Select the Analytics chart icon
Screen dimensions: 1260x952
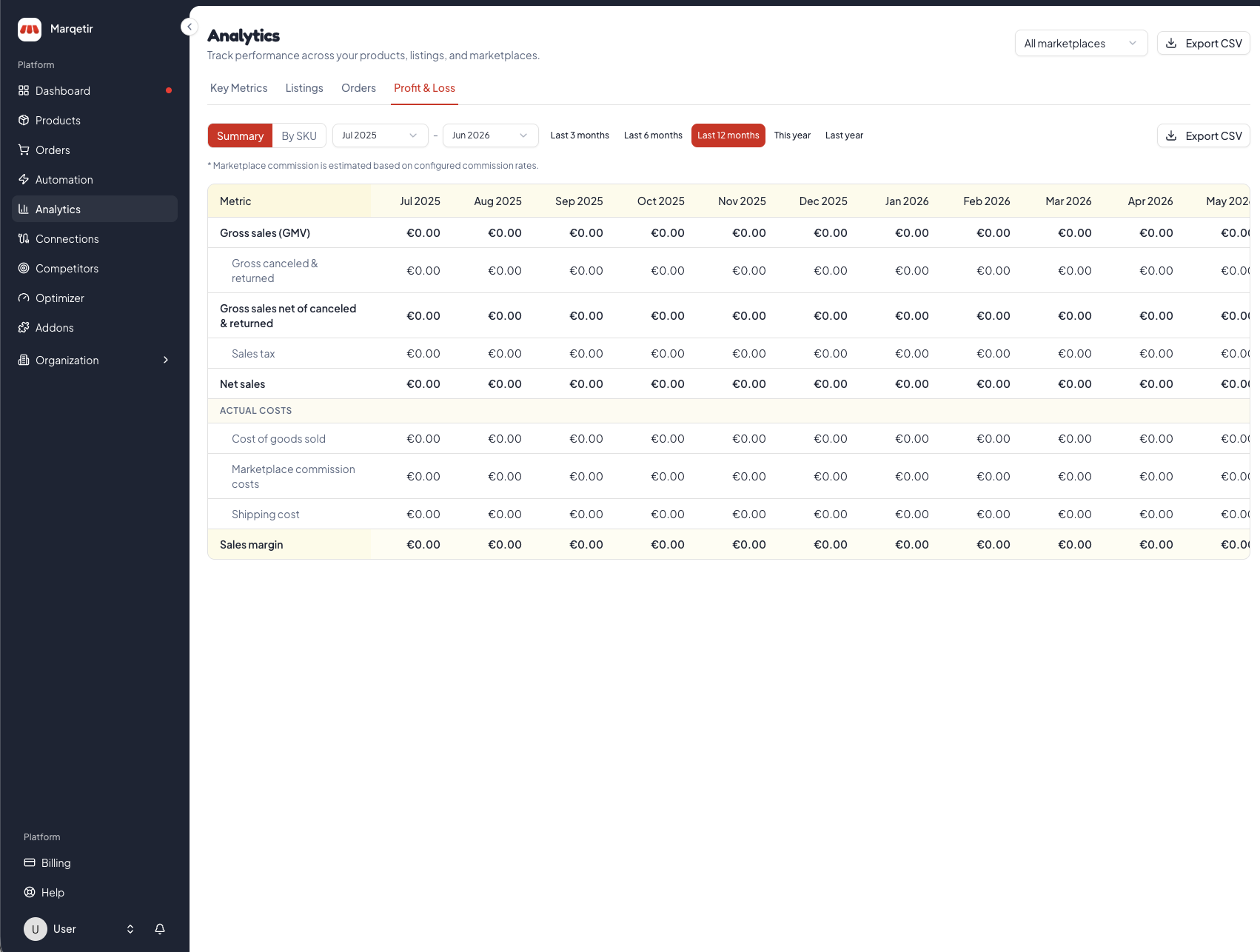pos(24,209)
